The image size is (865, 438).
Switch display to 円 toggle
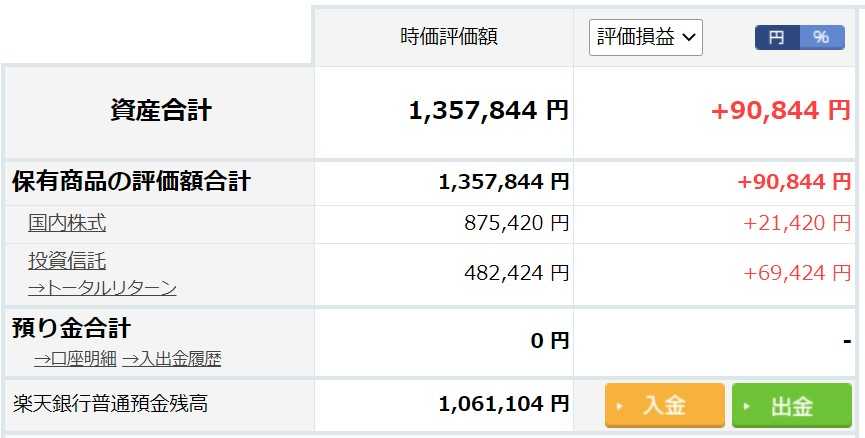[777, 38]
